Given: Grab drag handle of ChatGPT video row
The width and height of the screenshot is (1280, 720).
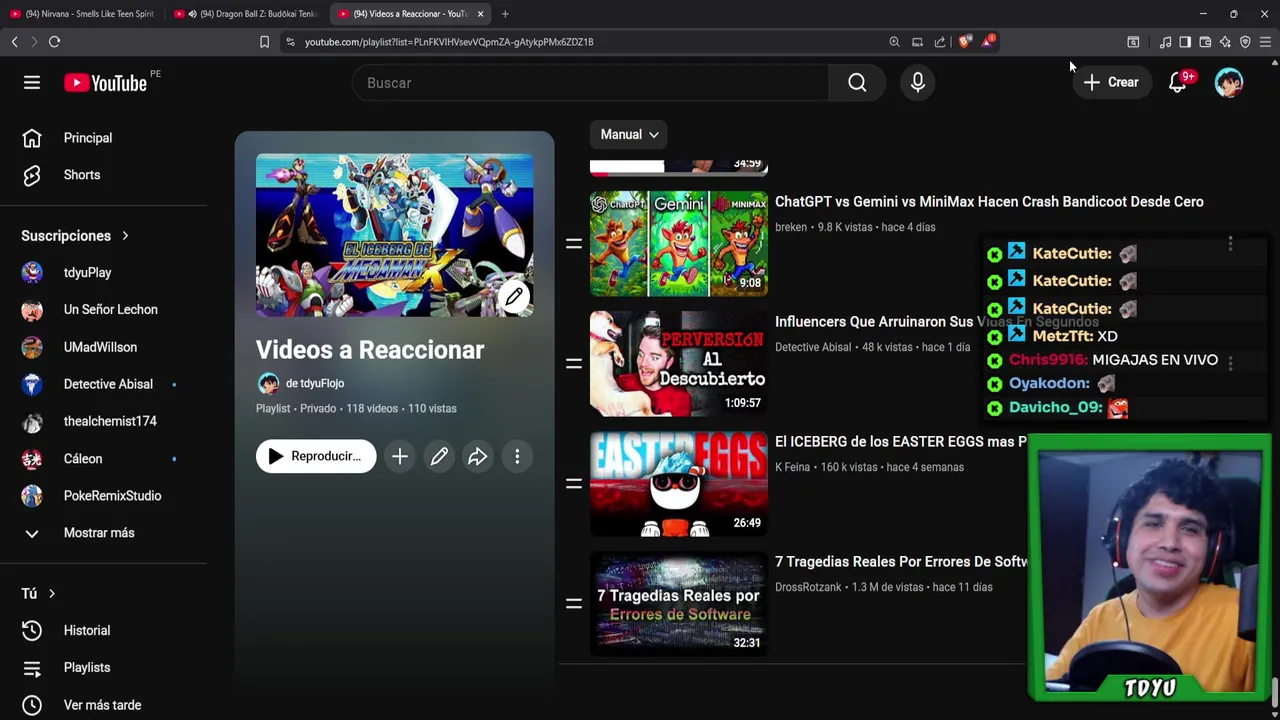Looking at the screenshot, I should (574, 243).
